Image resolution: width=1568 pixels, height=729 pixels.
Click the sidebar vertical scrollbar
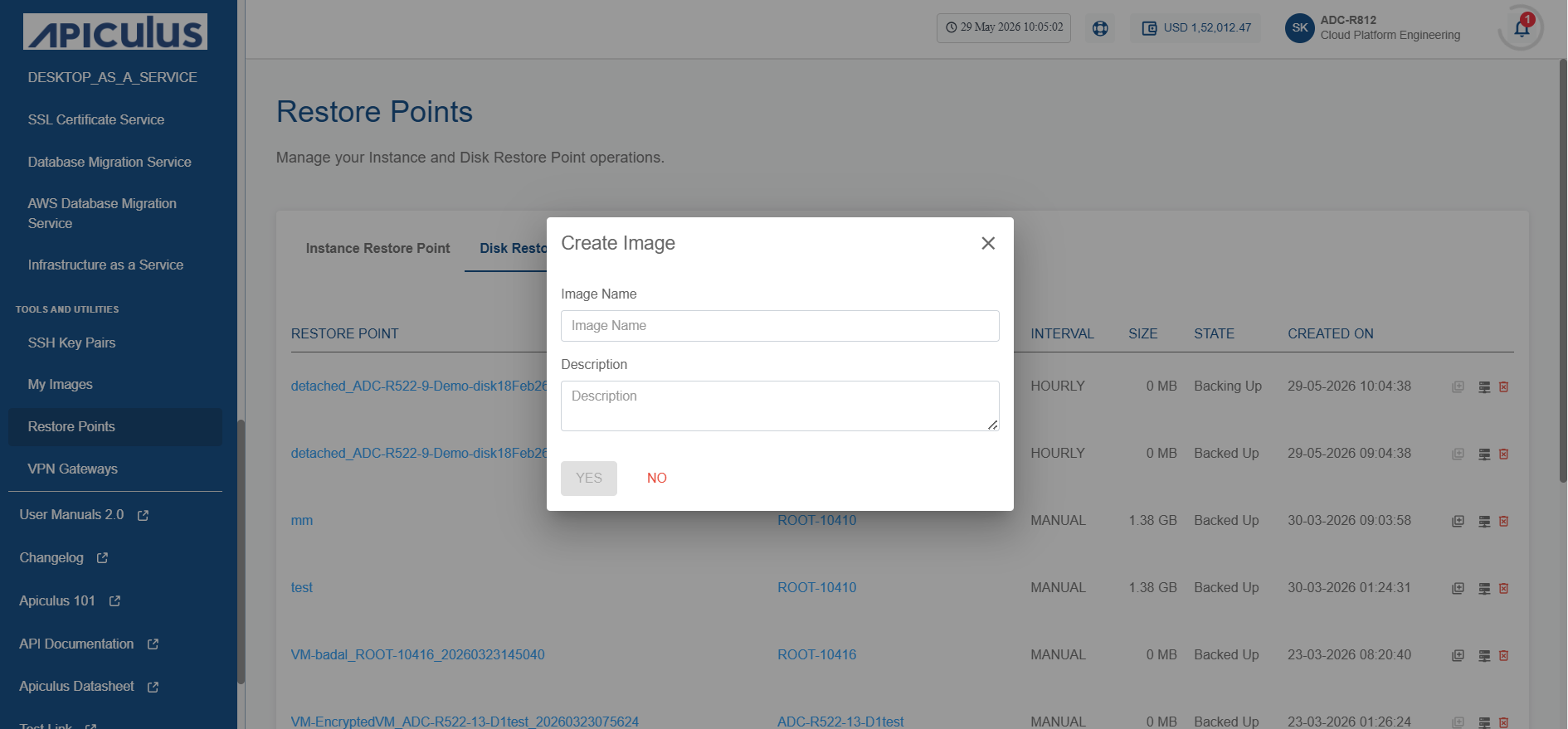pos(241,552)
